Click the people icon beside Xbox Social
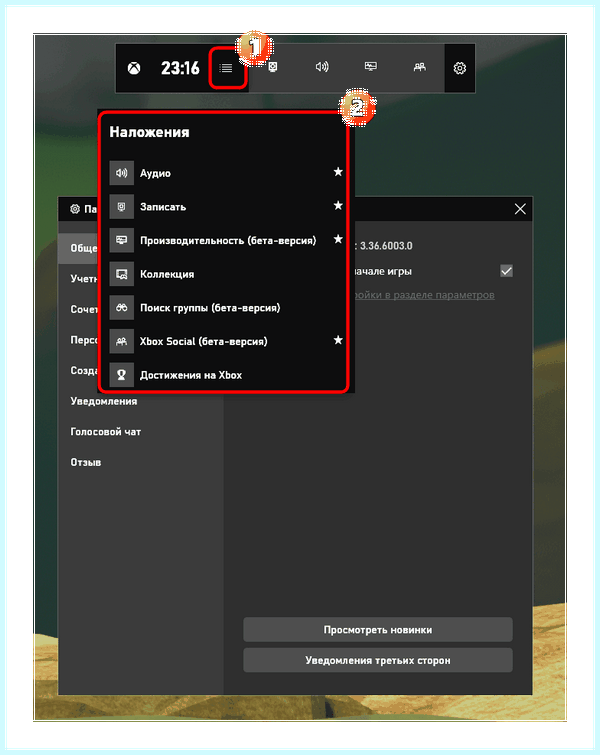The width and height of the screenshot is (600, 755). pos(121,341)
